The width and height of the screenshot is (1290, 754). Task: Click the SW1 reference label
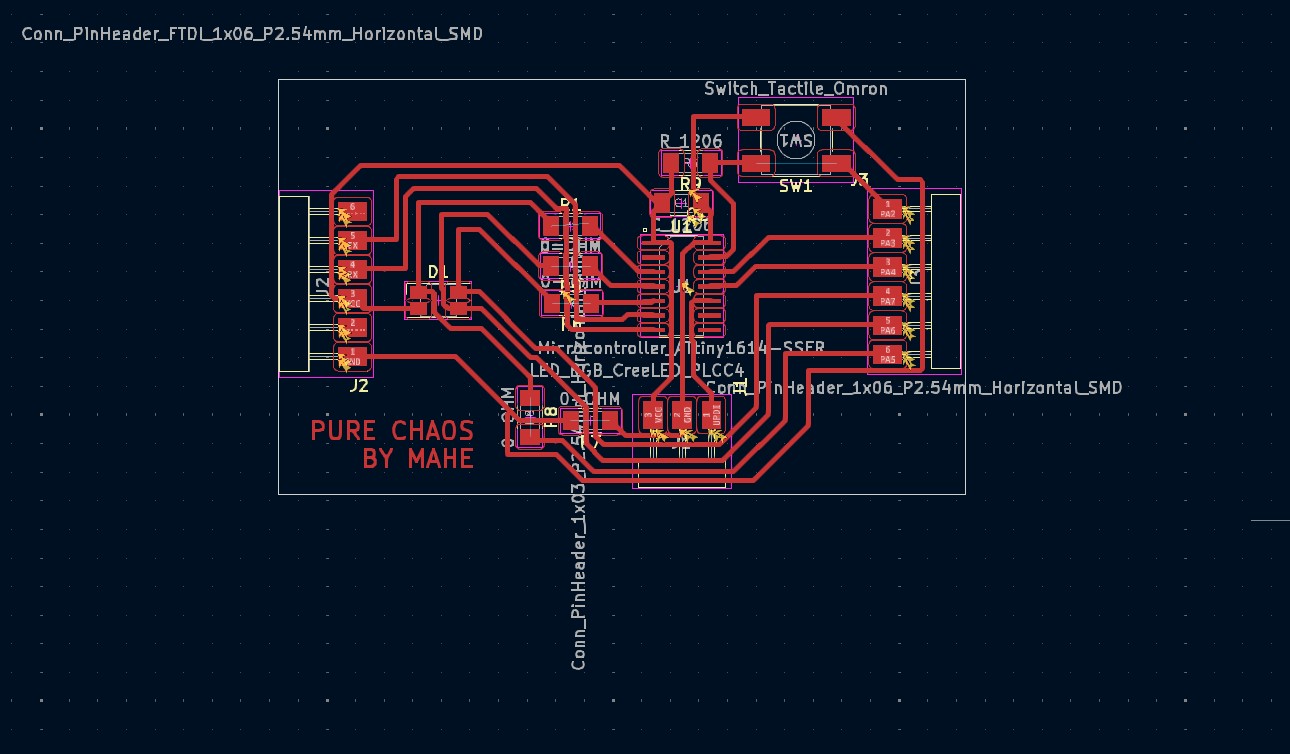coord(796,186)
